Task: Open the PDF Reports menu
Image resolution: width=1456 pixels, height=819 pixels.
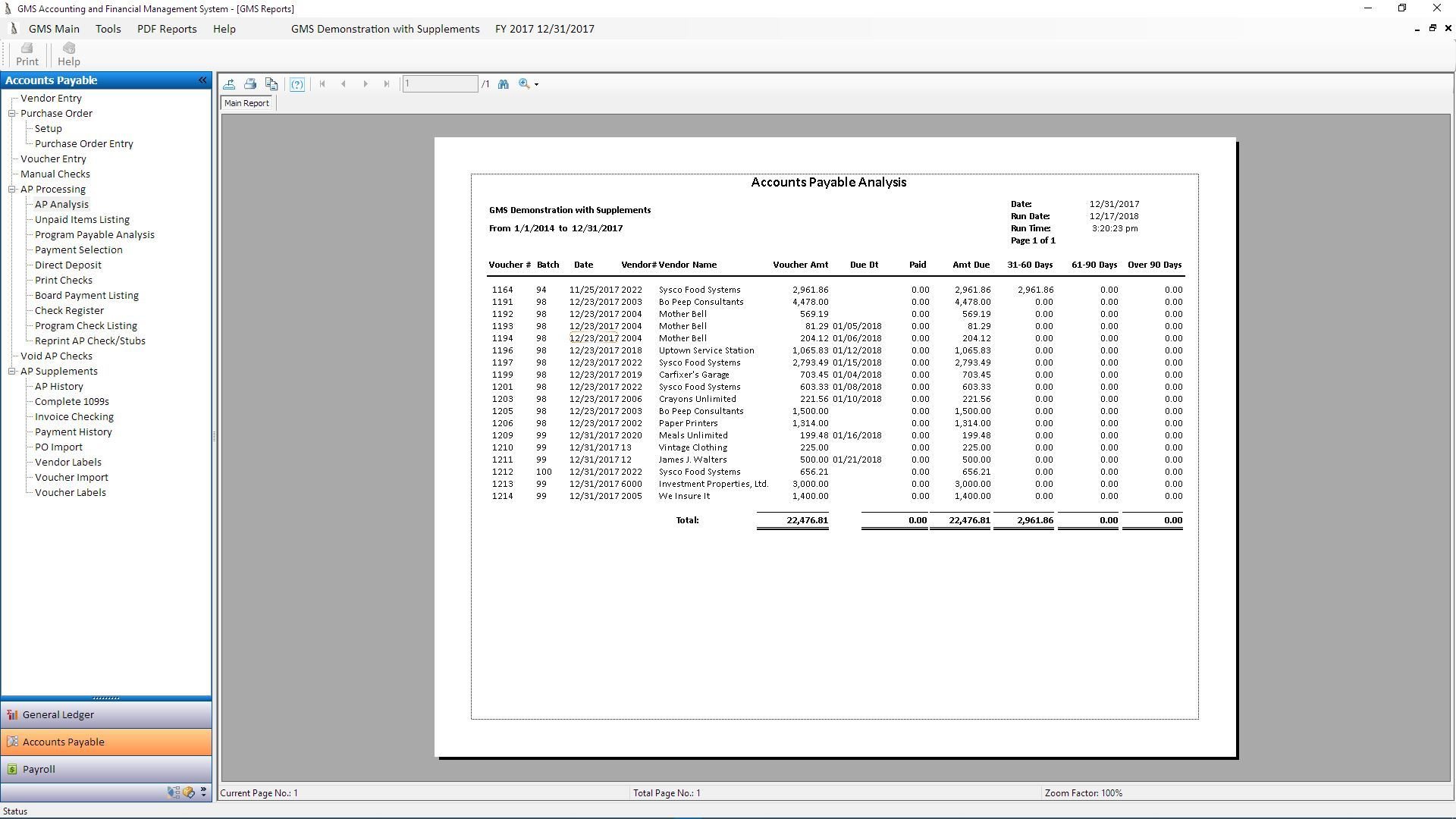Action: (x=167, y=29)
